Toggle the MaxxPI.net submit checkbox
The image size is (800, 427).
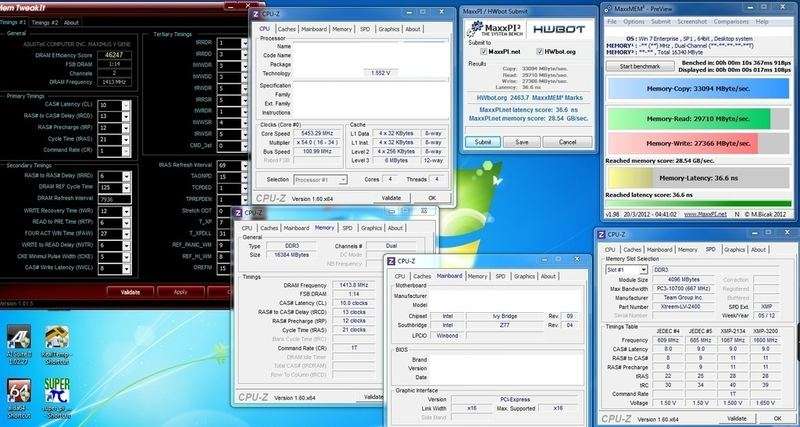click(484, 52)
